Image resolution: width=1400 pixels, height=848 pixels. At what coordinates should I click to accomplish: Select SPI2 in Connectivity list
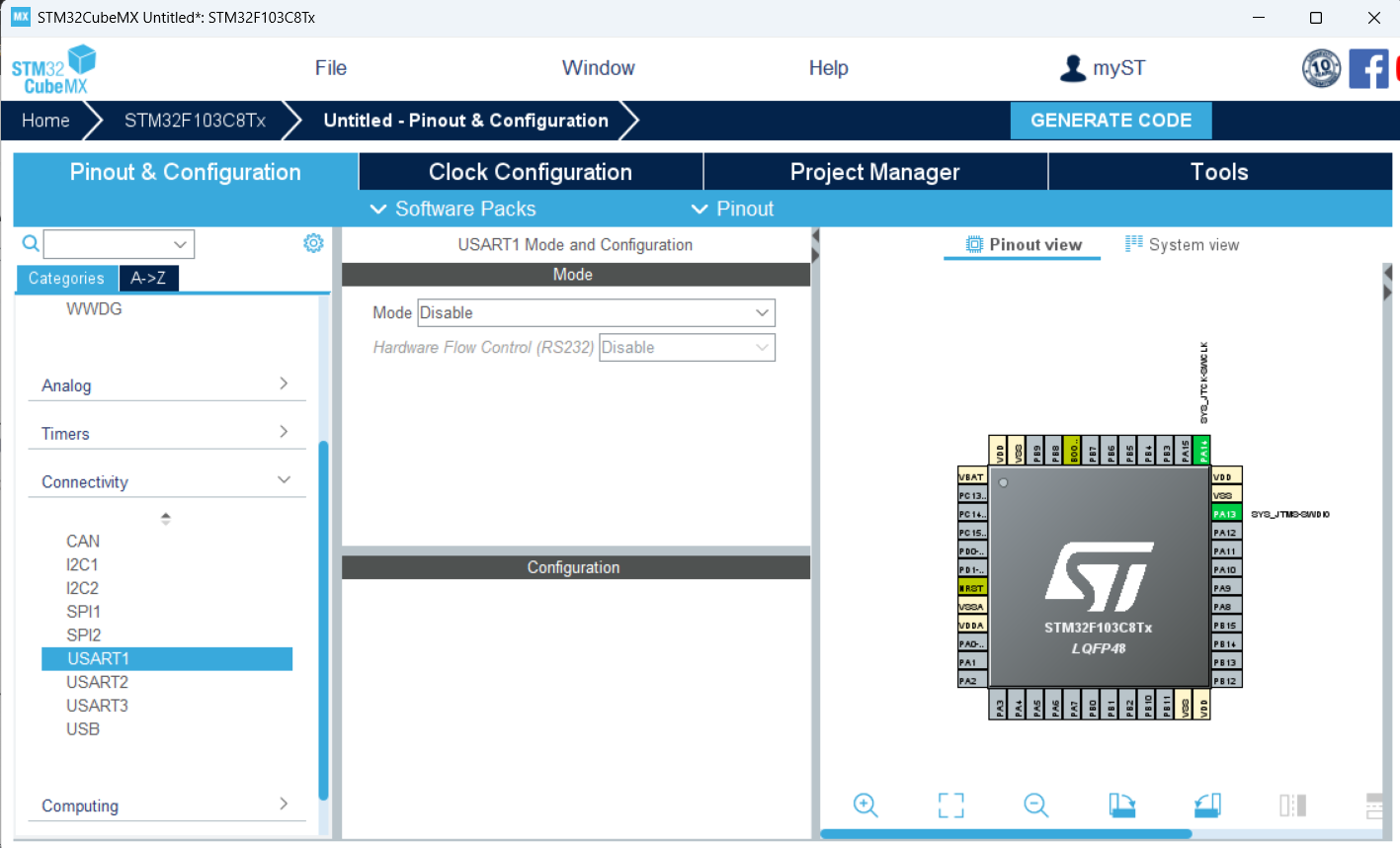click(84, 636)
